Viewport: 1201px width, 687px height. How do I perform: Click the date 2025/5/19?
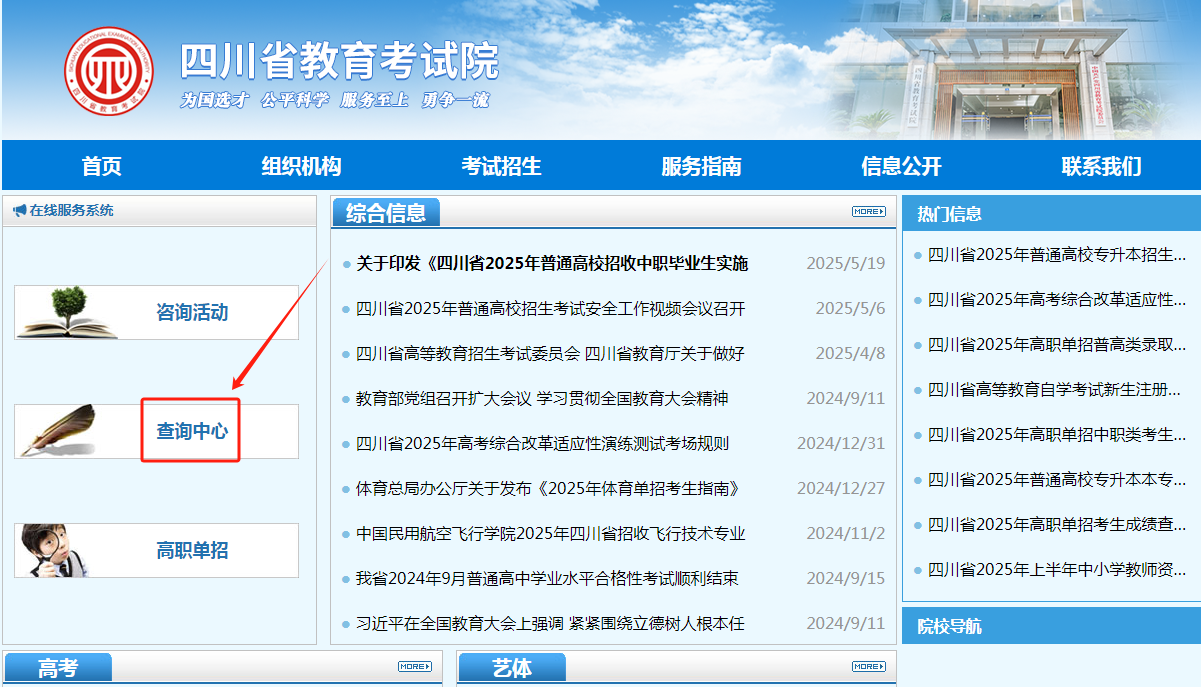pyautogui.click(x=846, y=263)
